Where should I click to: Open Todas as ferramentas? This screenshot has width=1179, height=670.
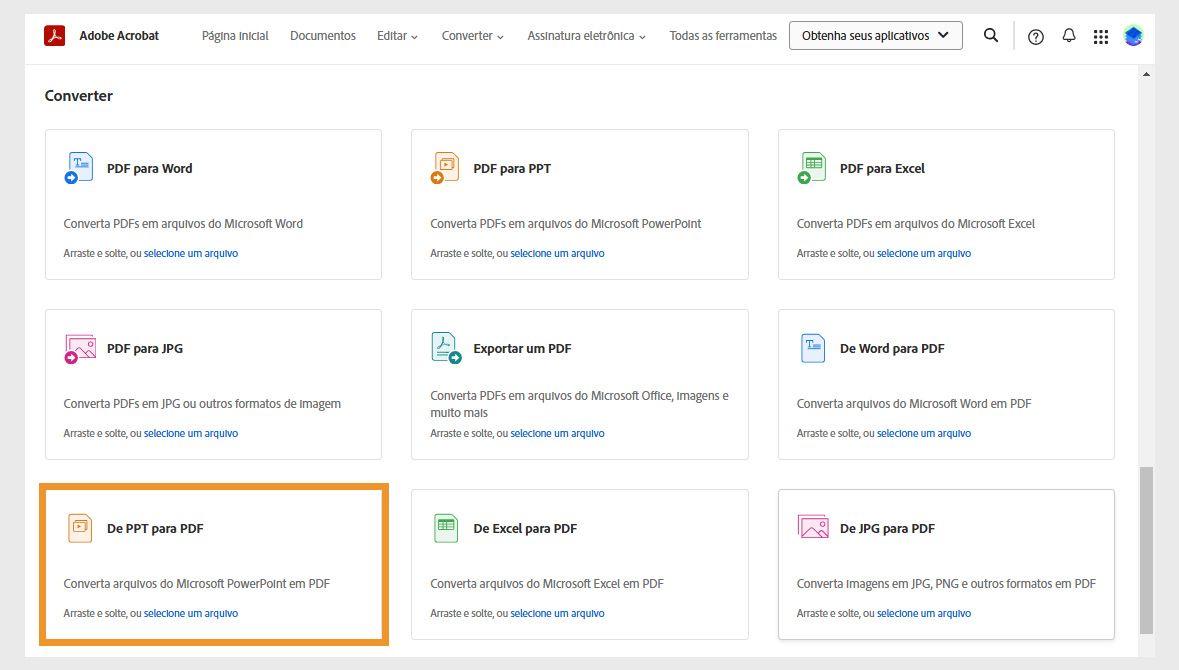(723, 35)
